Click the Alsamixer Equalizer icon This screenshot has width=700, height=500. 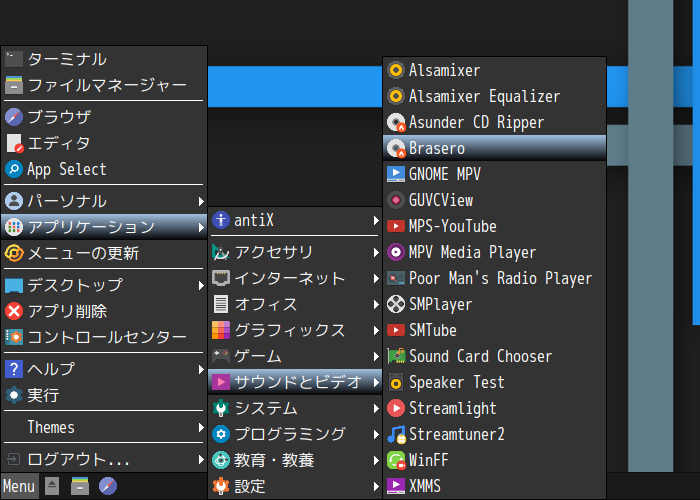[x=396, y=96]
